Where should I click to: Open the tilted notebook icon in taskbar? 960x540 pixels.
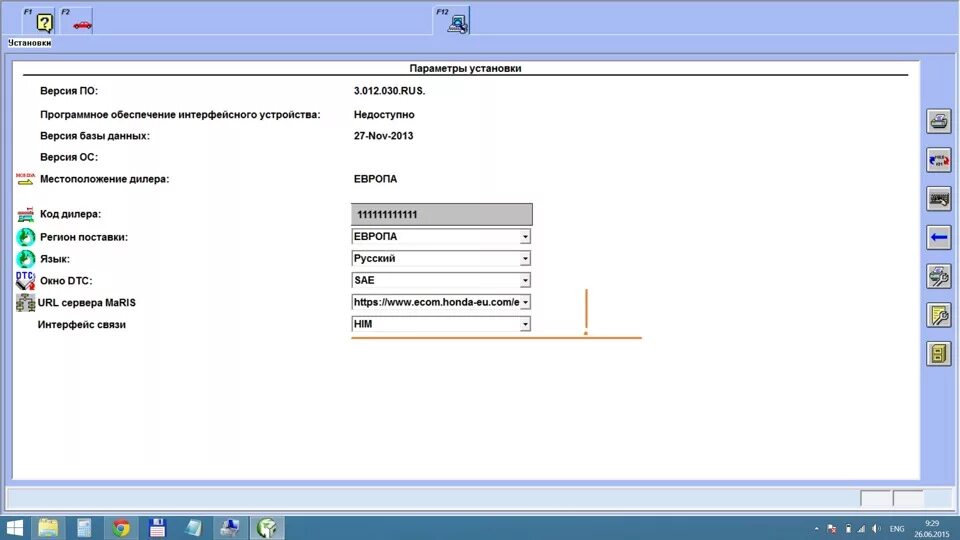[193, 528]
